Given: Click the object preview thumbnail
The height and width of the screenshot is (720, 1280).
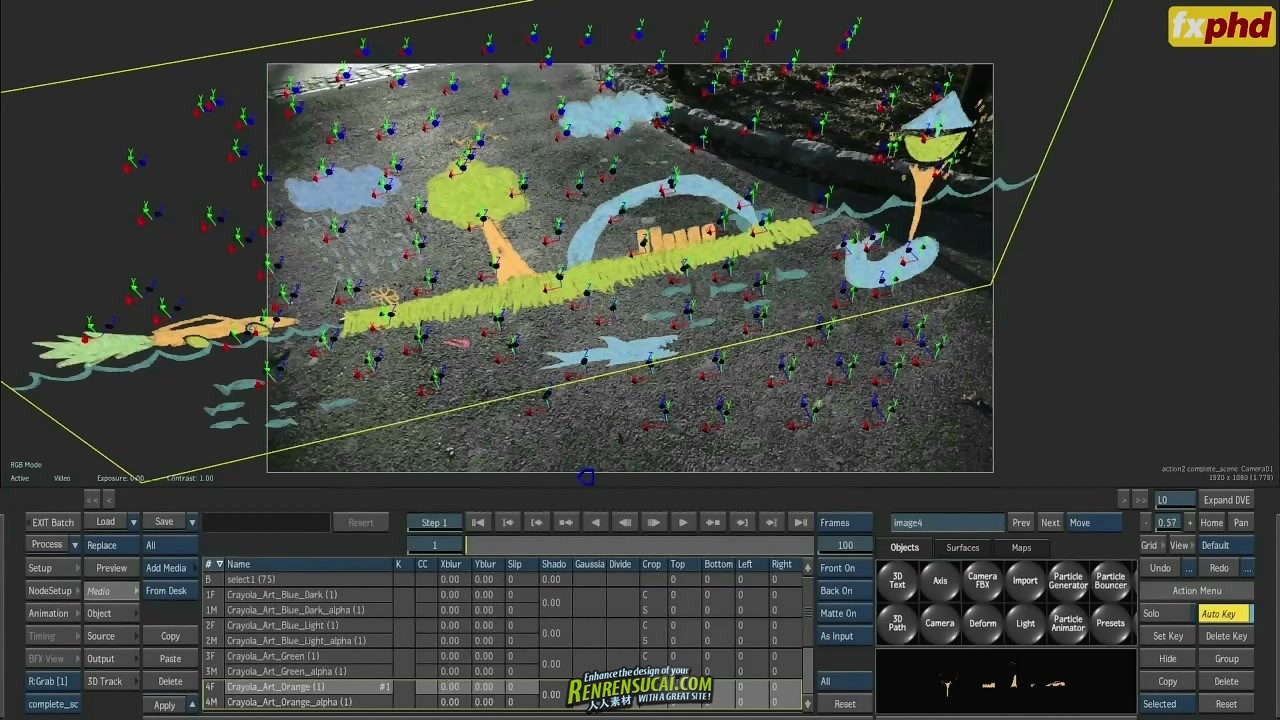Looking at the screenshot, I should (x=1006, y=682).
